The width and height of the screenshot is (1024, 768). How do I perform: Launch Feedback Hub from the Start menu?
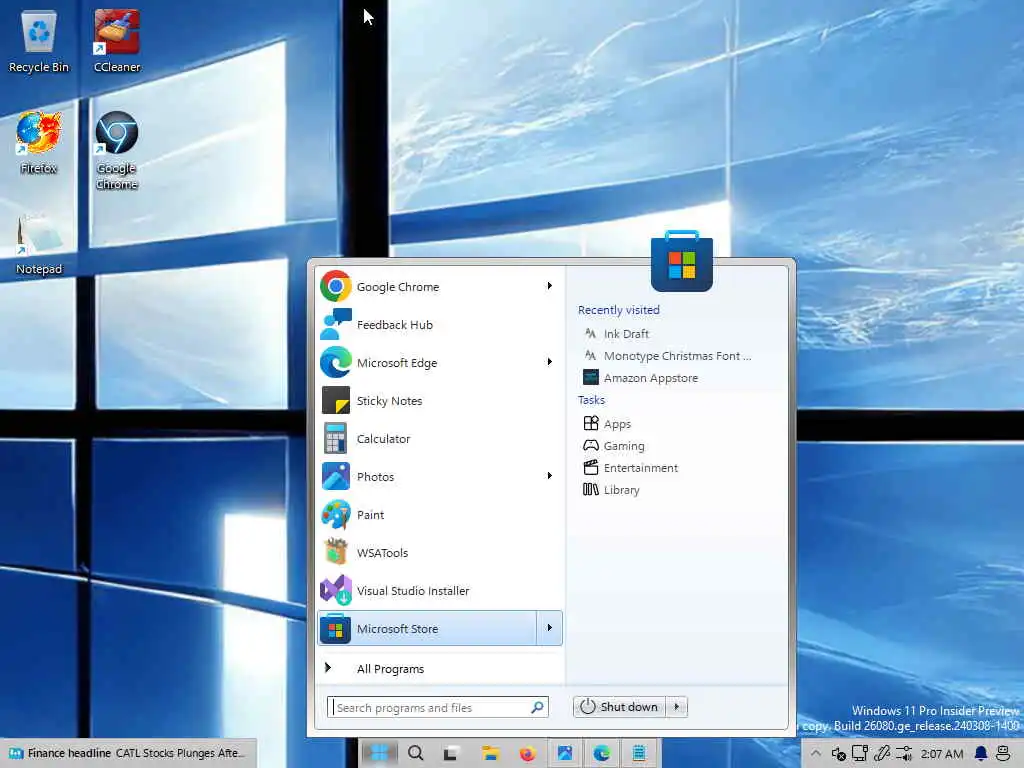tap(440, 325)
